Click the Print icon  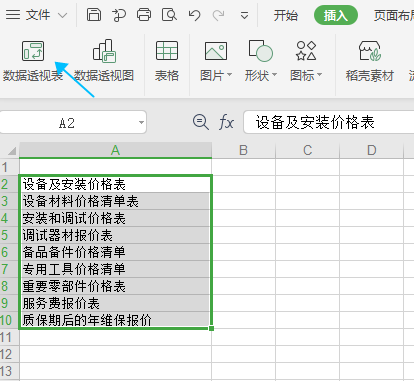pyautogui.click(x=144, y=15)
